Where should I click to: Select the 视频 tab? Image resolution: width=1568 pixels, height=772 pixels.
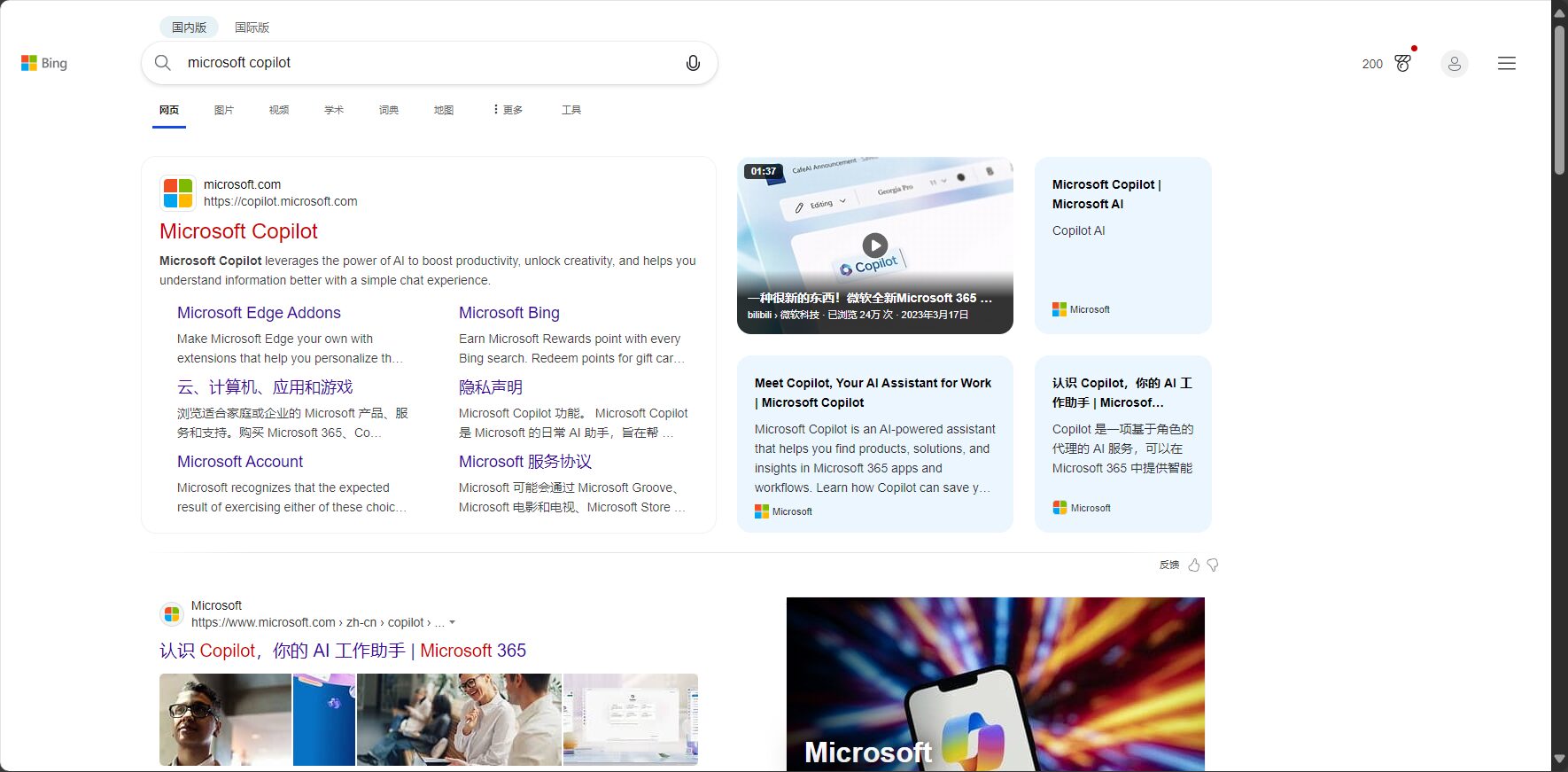tap(279, 110)
